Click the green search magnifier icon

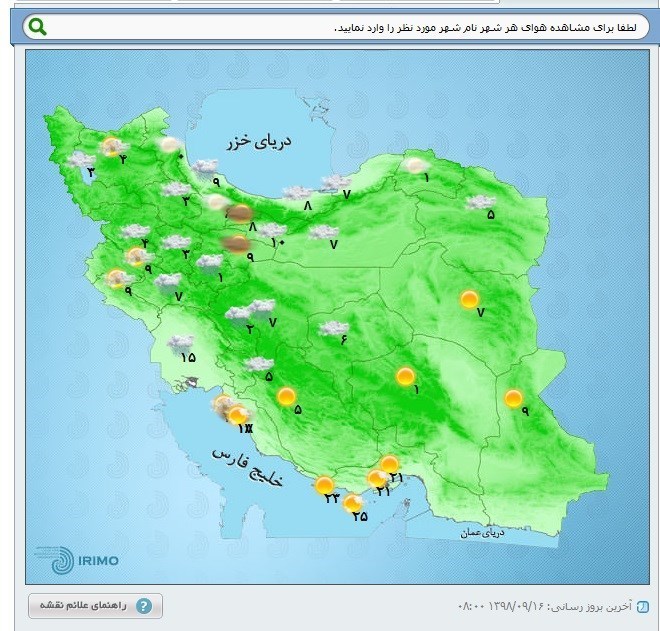pyautogui.click(x=37, y=26)
